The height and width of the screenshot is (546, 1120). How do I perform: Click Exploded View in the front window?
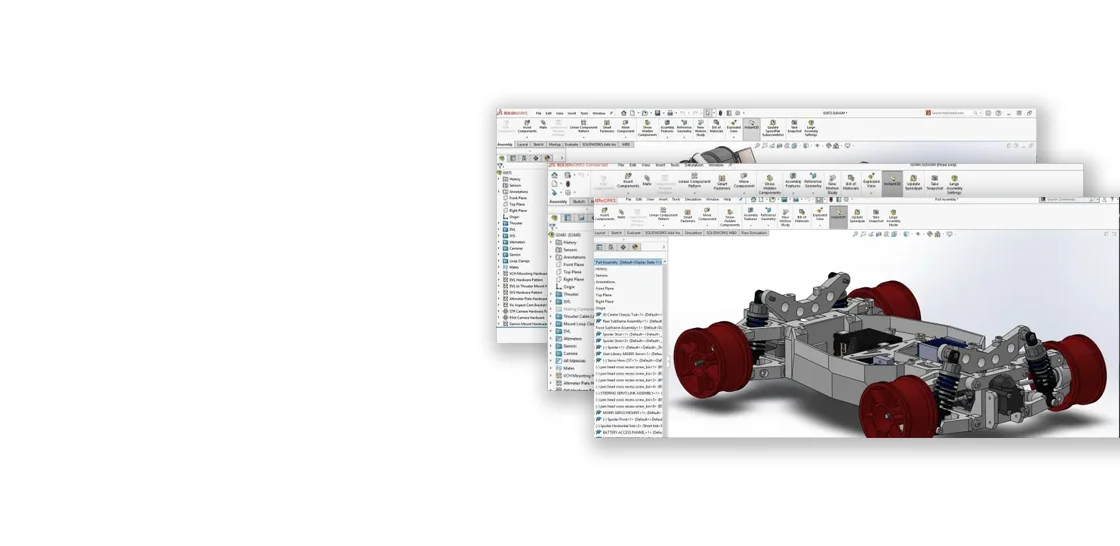(819, 215)
